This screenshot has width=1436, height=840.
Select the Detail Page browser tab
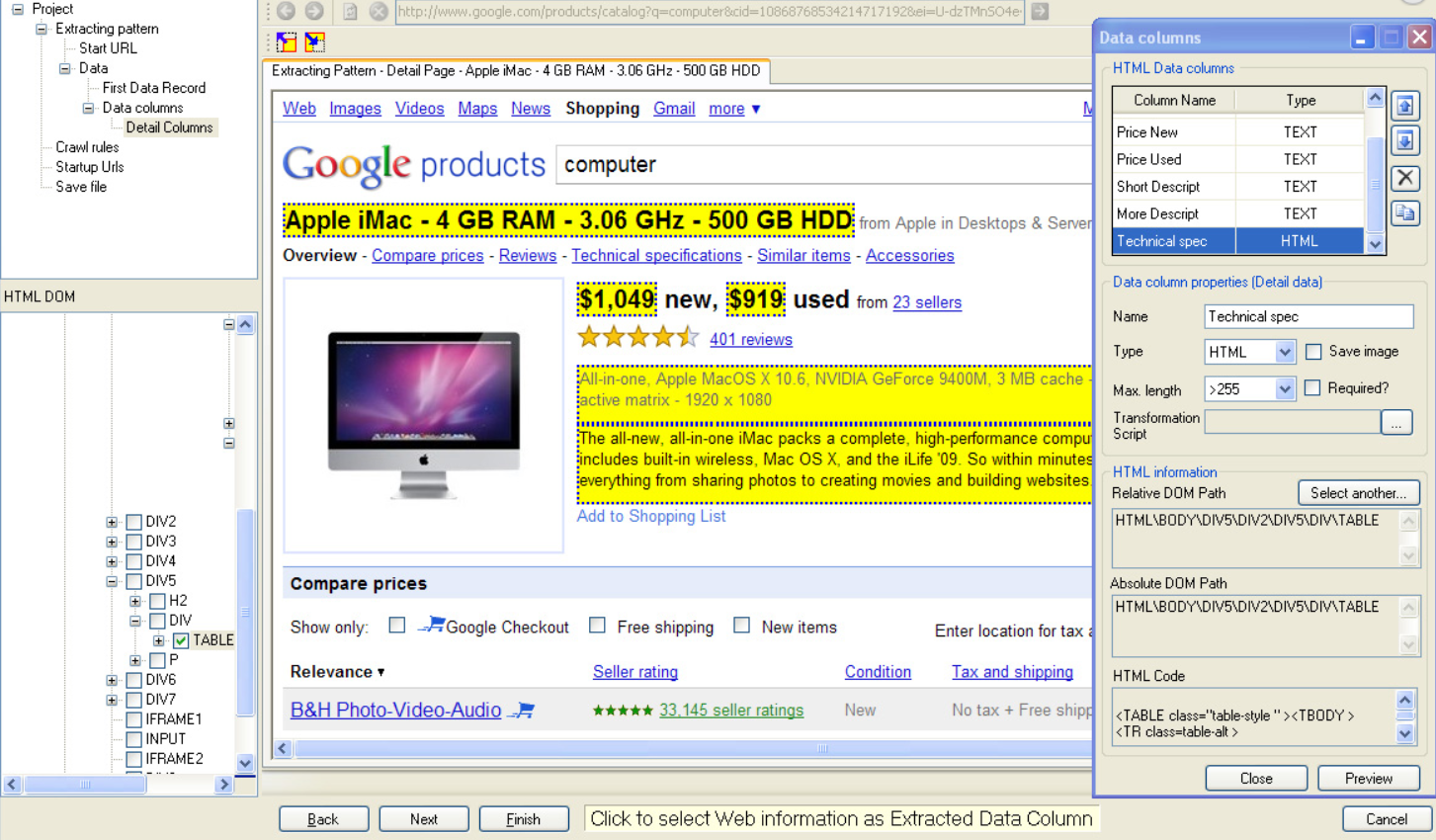[x=516, y=71]
